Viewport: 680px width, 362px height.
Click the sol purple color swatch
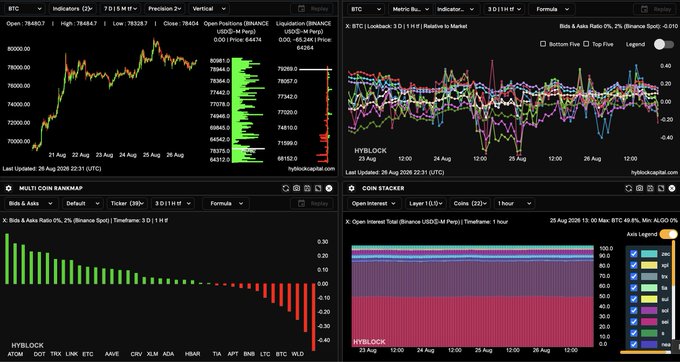[649, 310]
